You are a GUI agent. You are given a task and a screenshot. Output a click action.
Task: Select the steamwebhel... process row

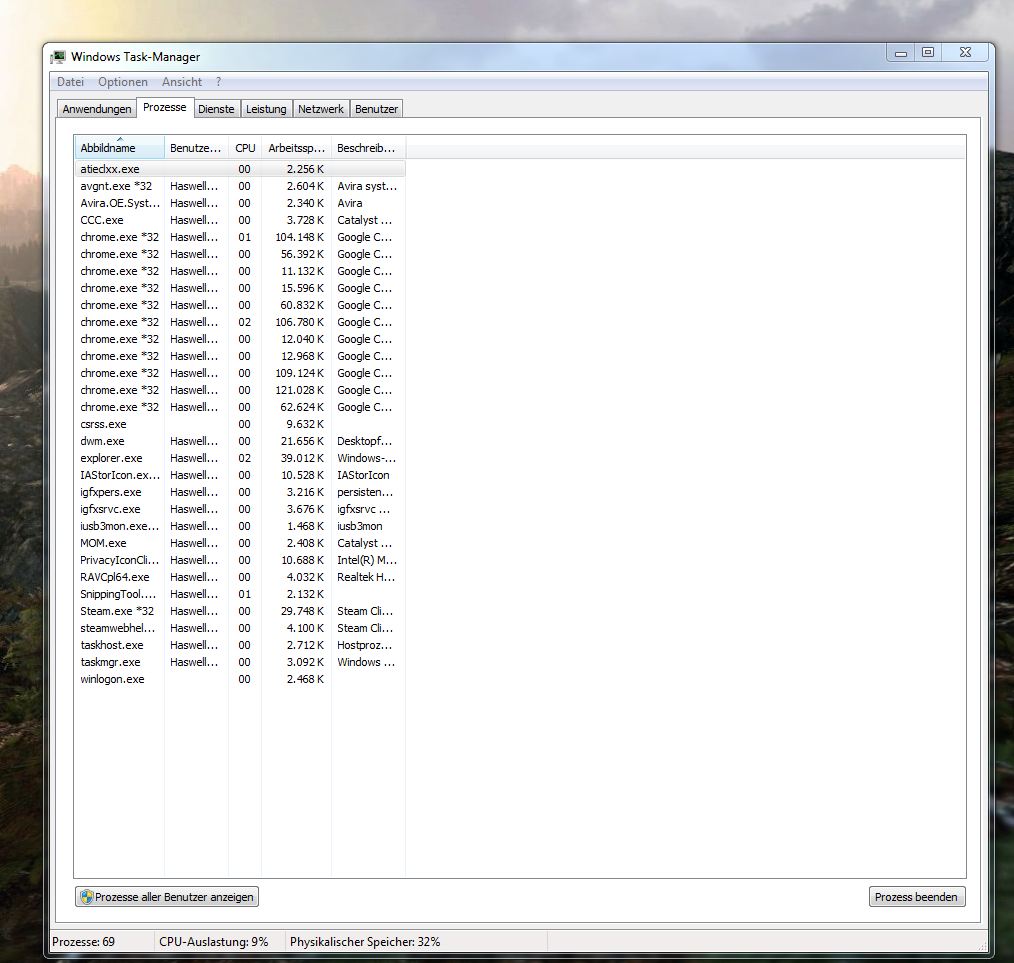[240, 628]
